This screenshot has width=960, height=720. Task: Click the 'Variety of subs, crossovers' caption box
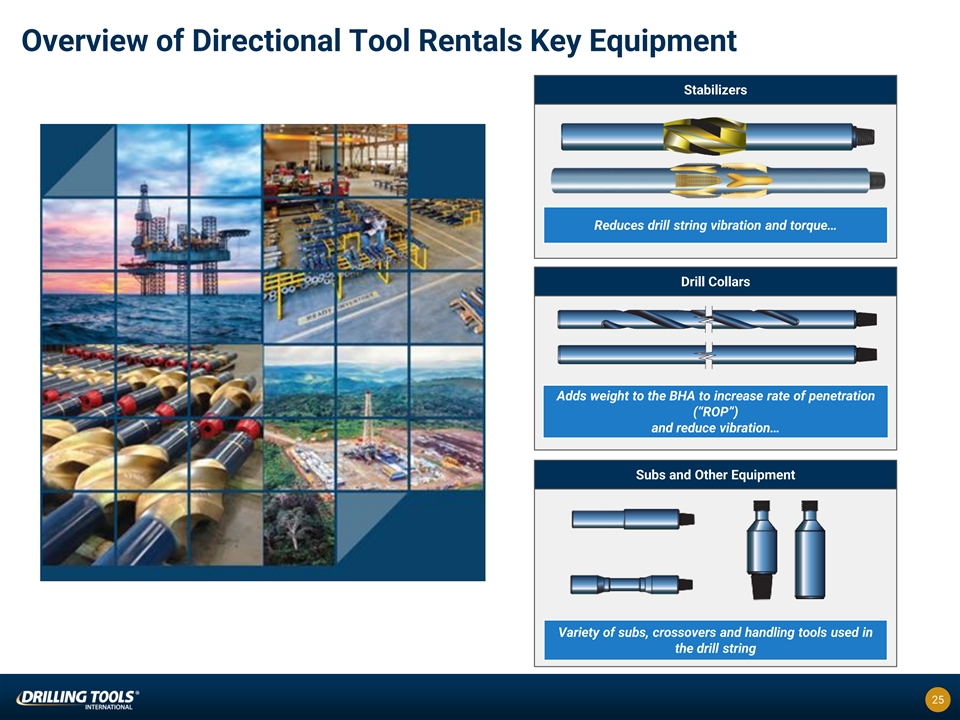click(715, 640)
